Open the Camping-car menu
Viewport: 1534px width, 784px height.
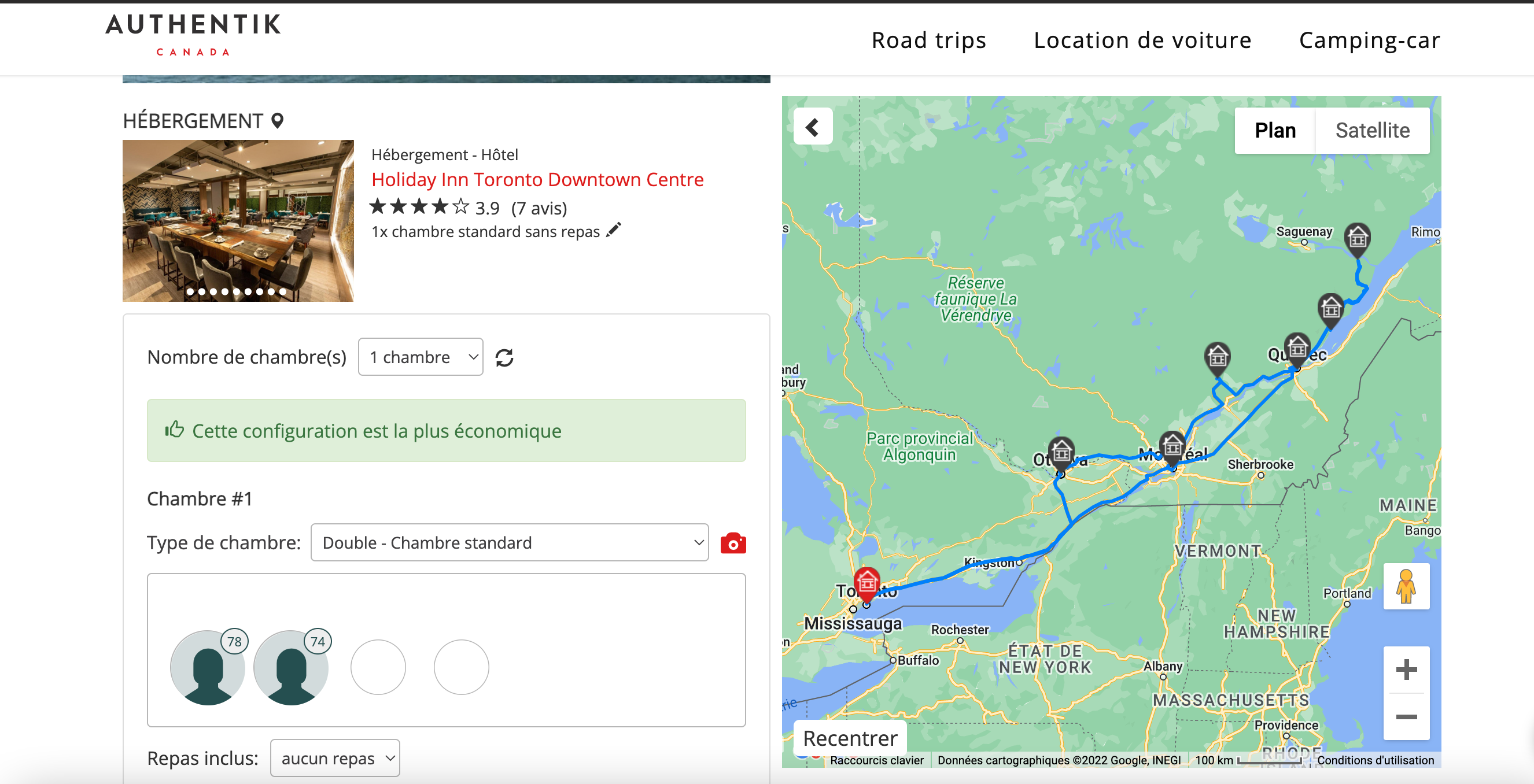coord(1369,40)
